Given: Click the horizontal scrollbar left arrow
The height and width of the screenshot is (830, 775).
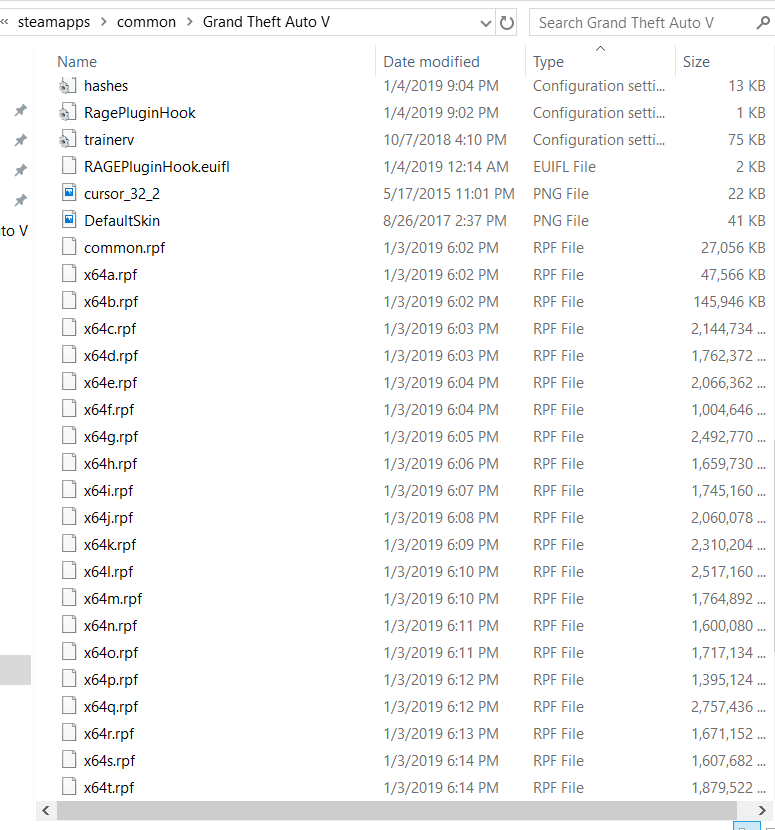Looking at the screenshot, I should coord(46,810).
